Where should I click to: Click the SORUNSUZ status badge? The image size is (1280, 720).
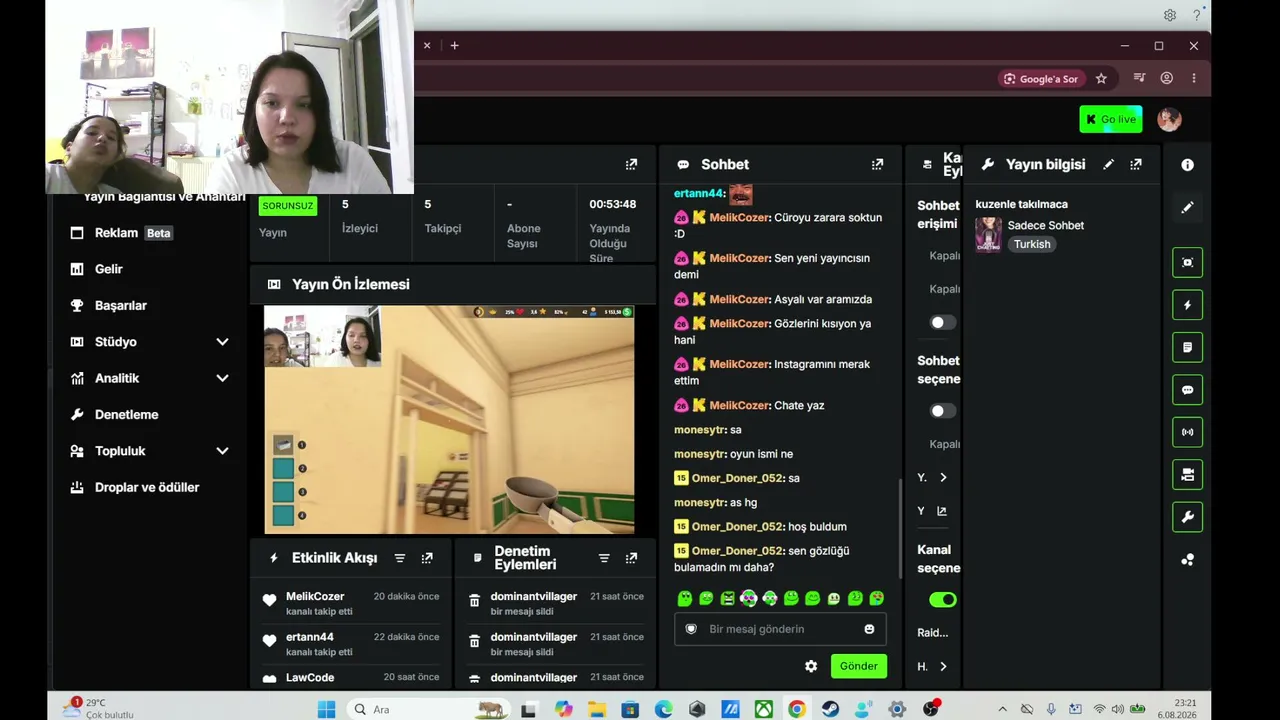click(x=288, y=206)
